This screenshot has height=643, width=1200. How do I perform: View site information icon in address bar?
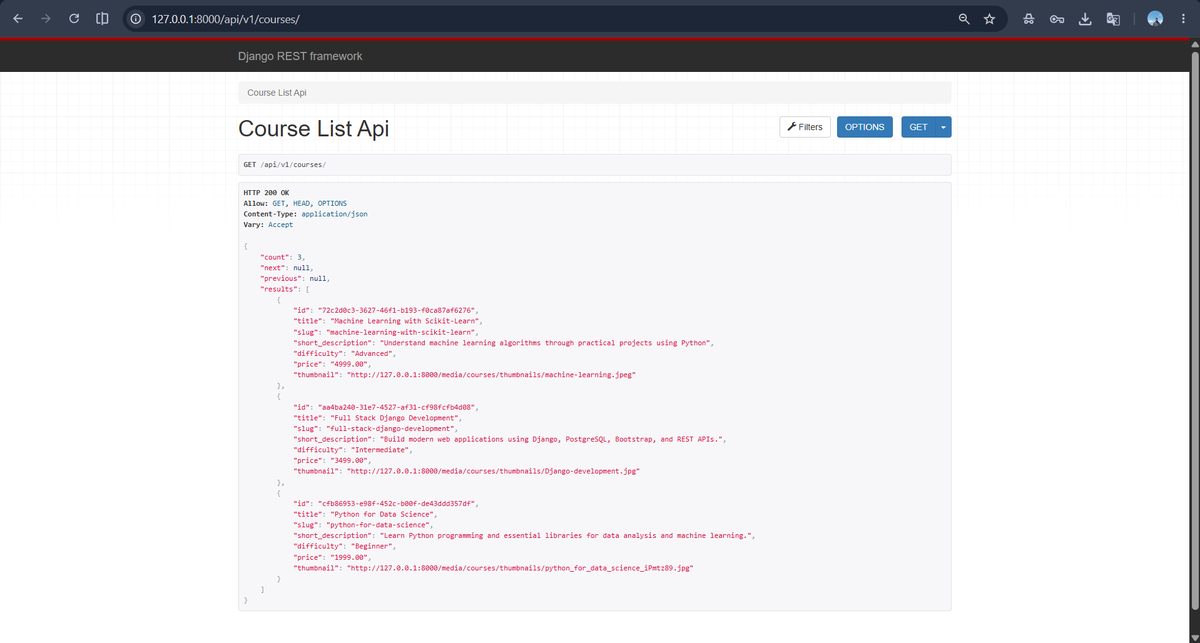coord(135,19)
